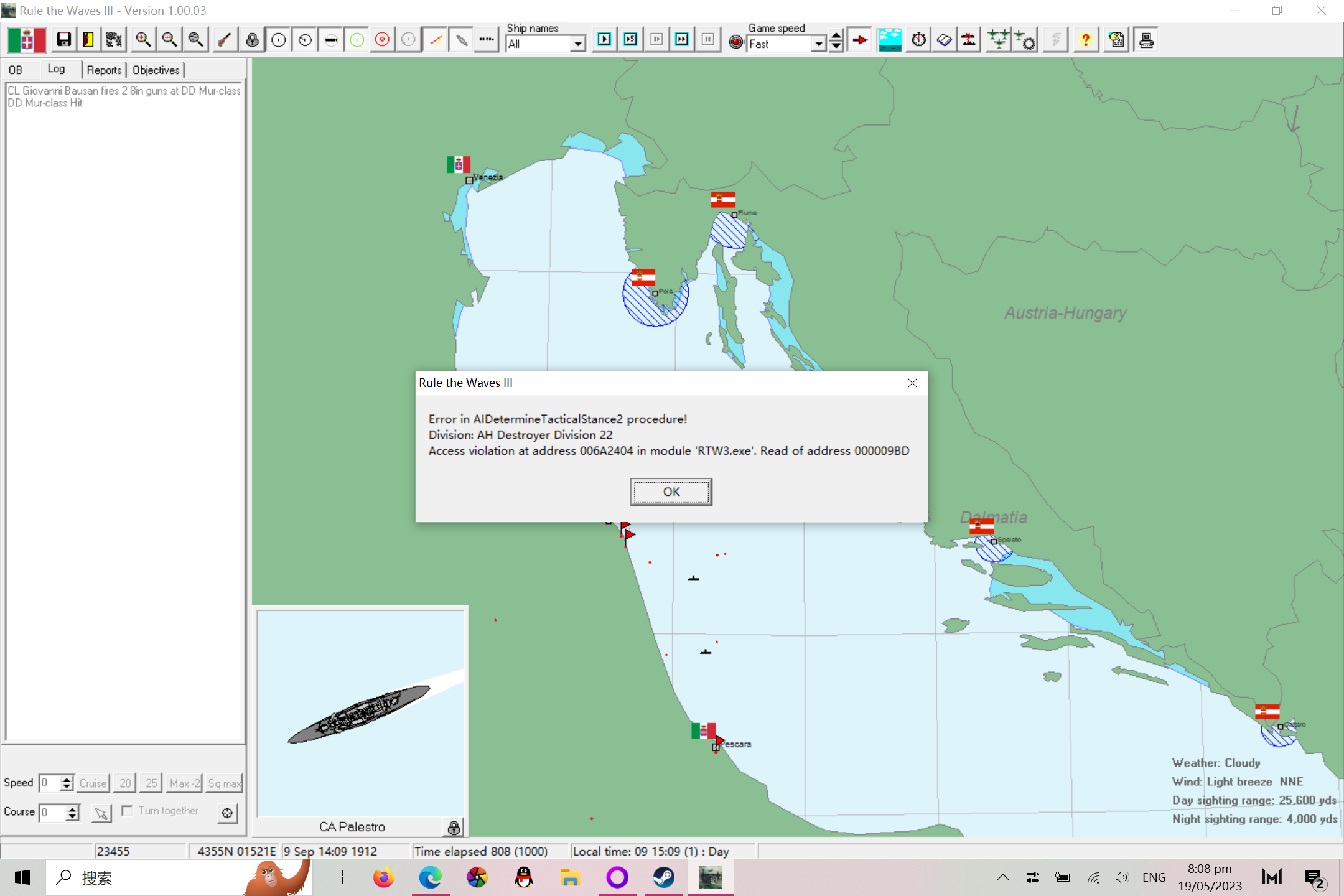Click the notepad with hand icon
The height and width of the screenshot is (896, 1344).
click(1116, 40)
